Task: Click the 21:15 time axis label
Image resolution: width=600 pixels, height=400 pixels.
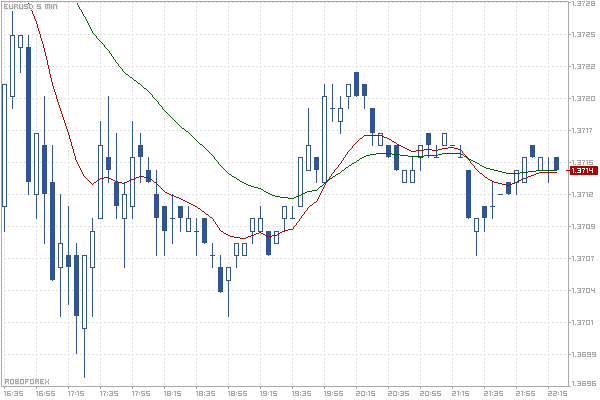Action: [x=461, y=393]
